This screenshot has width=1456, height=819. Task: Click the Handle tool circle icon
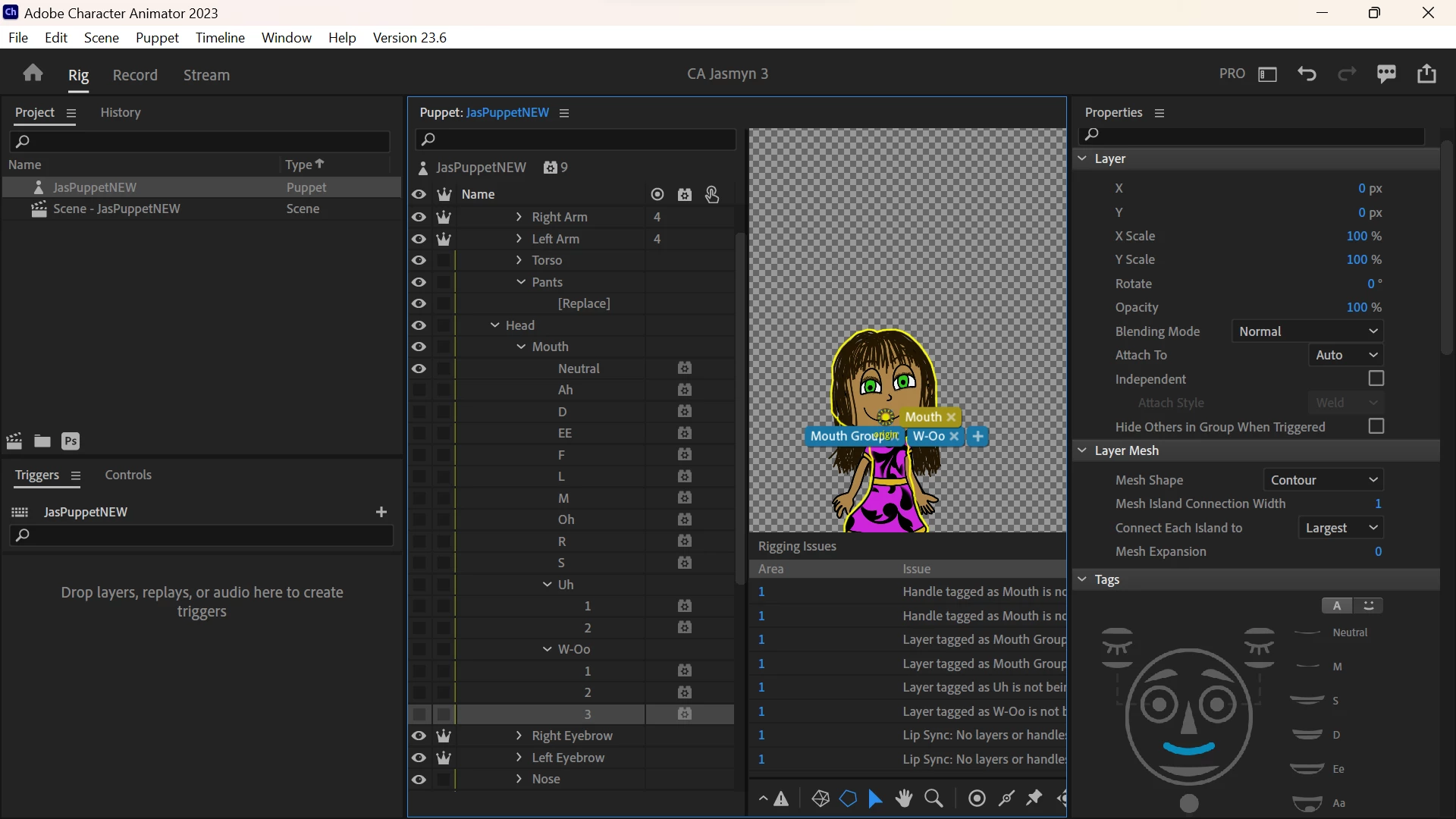[x=977, y=799]
